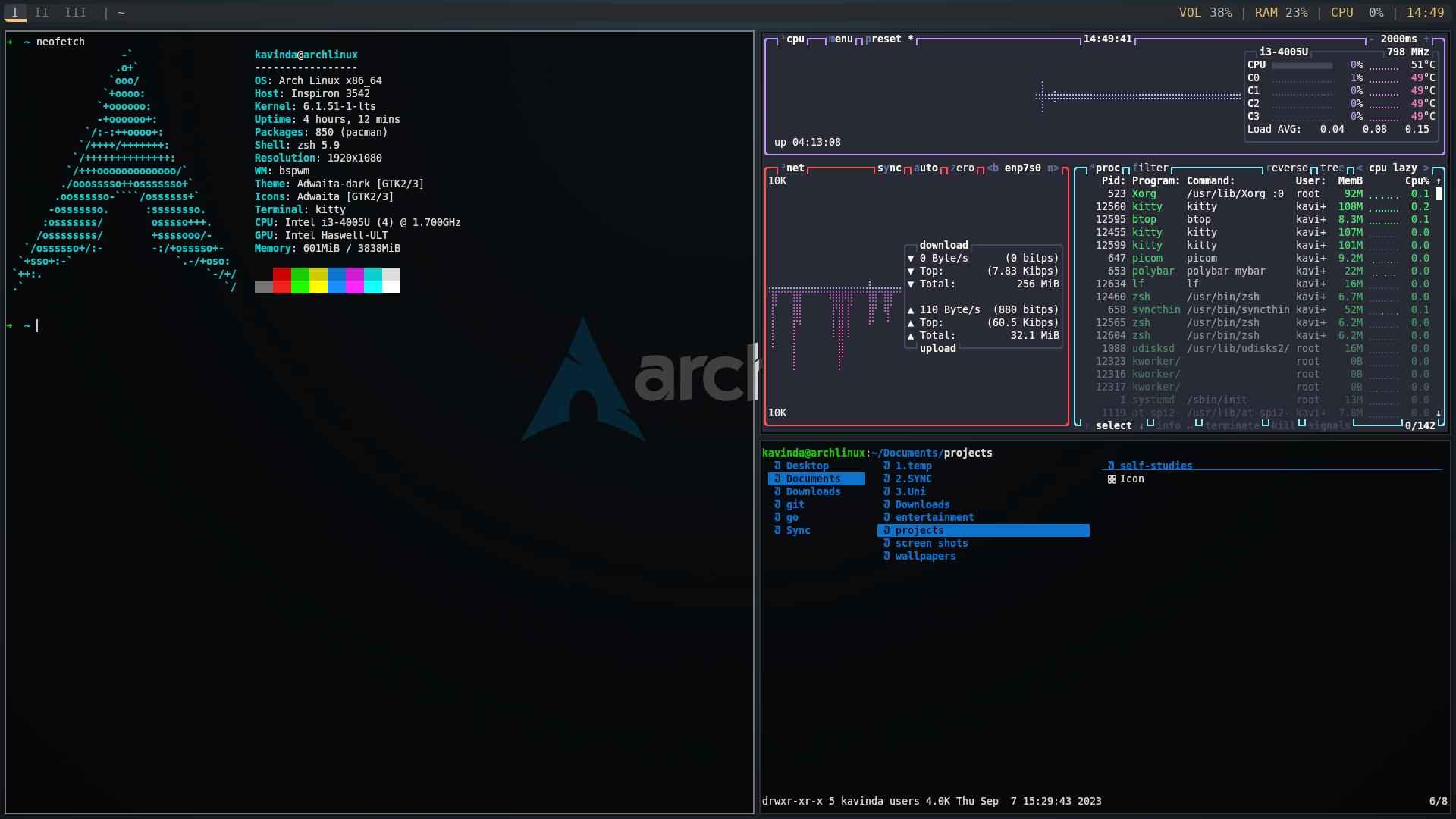The image size is (1456, 819).
Task: Select the highlighted Documents folder in lf
Action: coord(817,479)
